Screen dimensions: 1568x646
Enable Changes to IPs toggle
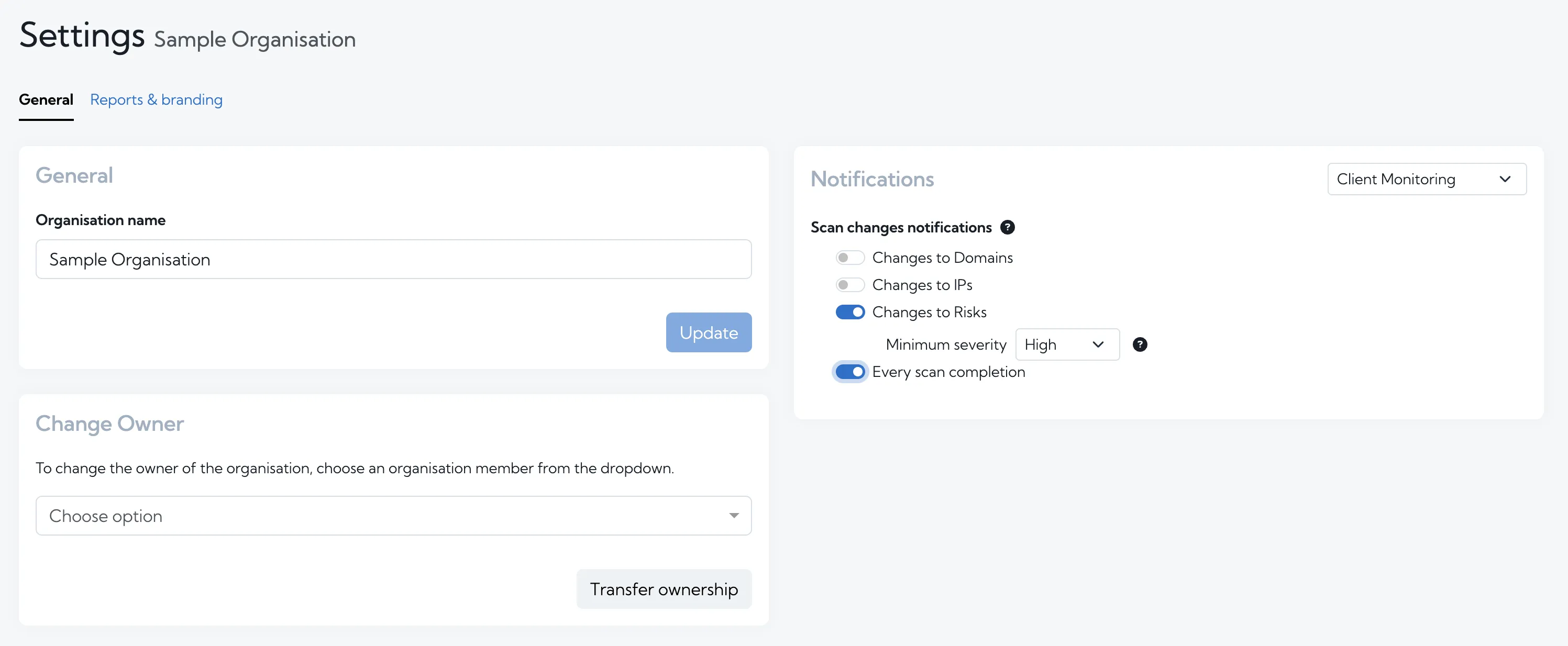point(850,285)
